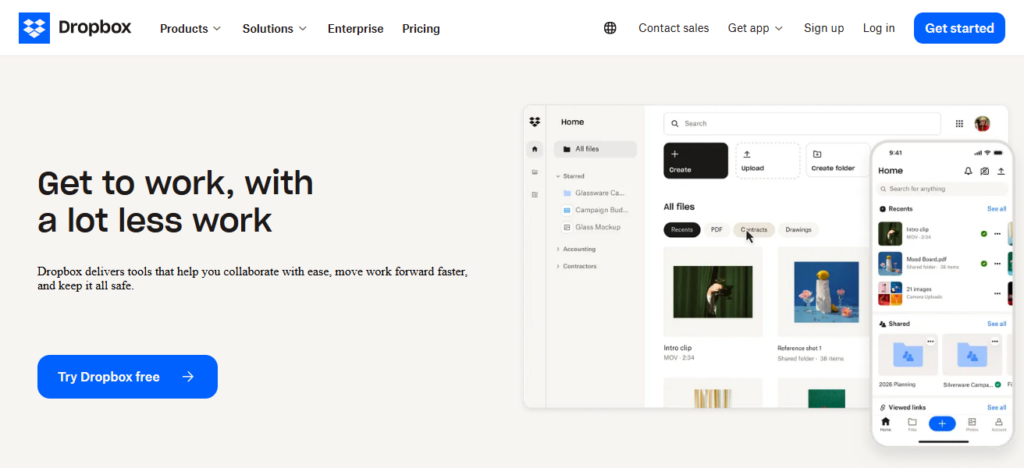This screenshot has height=468, width=1024.
Task: Open the 2026 Planning shared folder
Action: pyautogui.click(x=908, y=354)
